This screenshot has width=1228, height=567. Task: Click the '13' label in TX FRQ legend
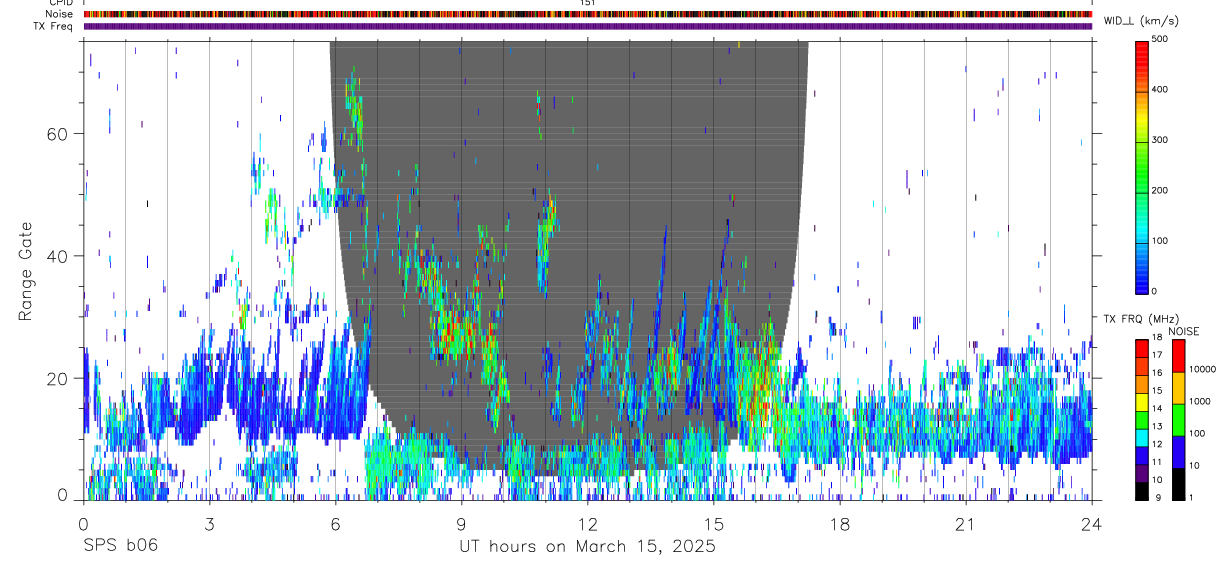click(1157, 427)
